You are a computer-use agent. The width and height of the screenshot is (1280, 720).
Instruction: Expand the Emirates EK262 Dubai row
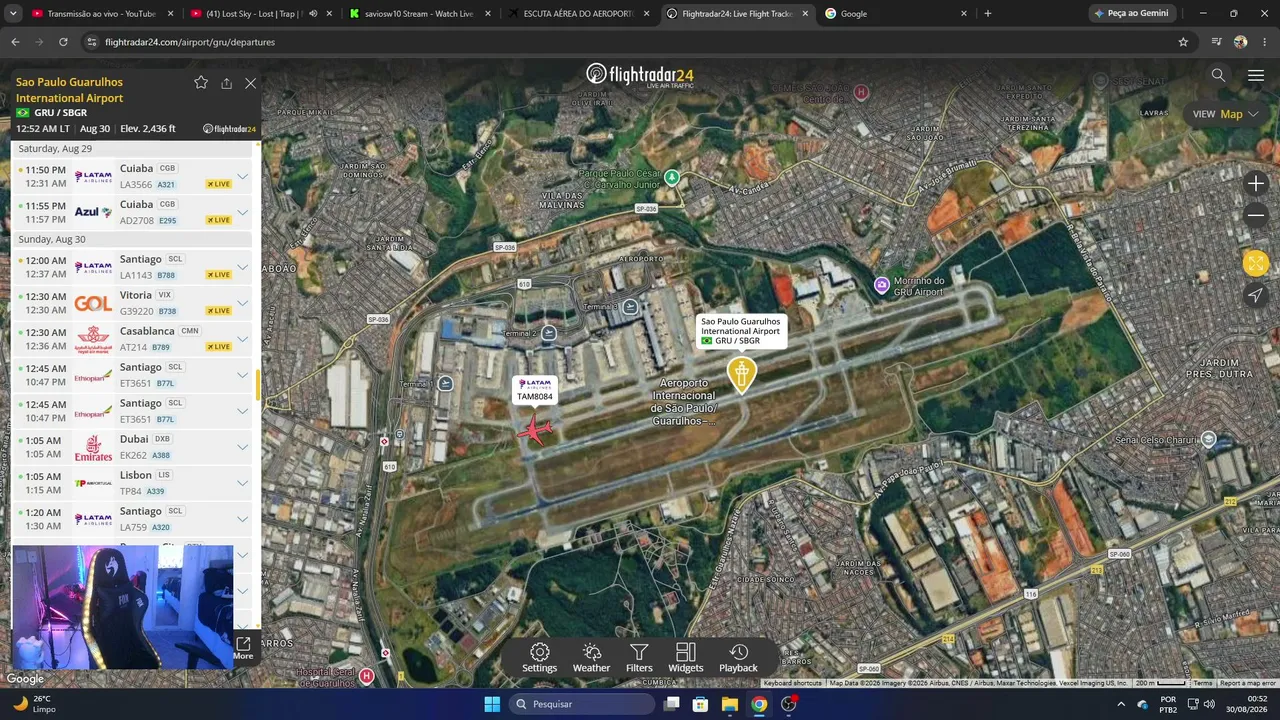pos(242,447)
